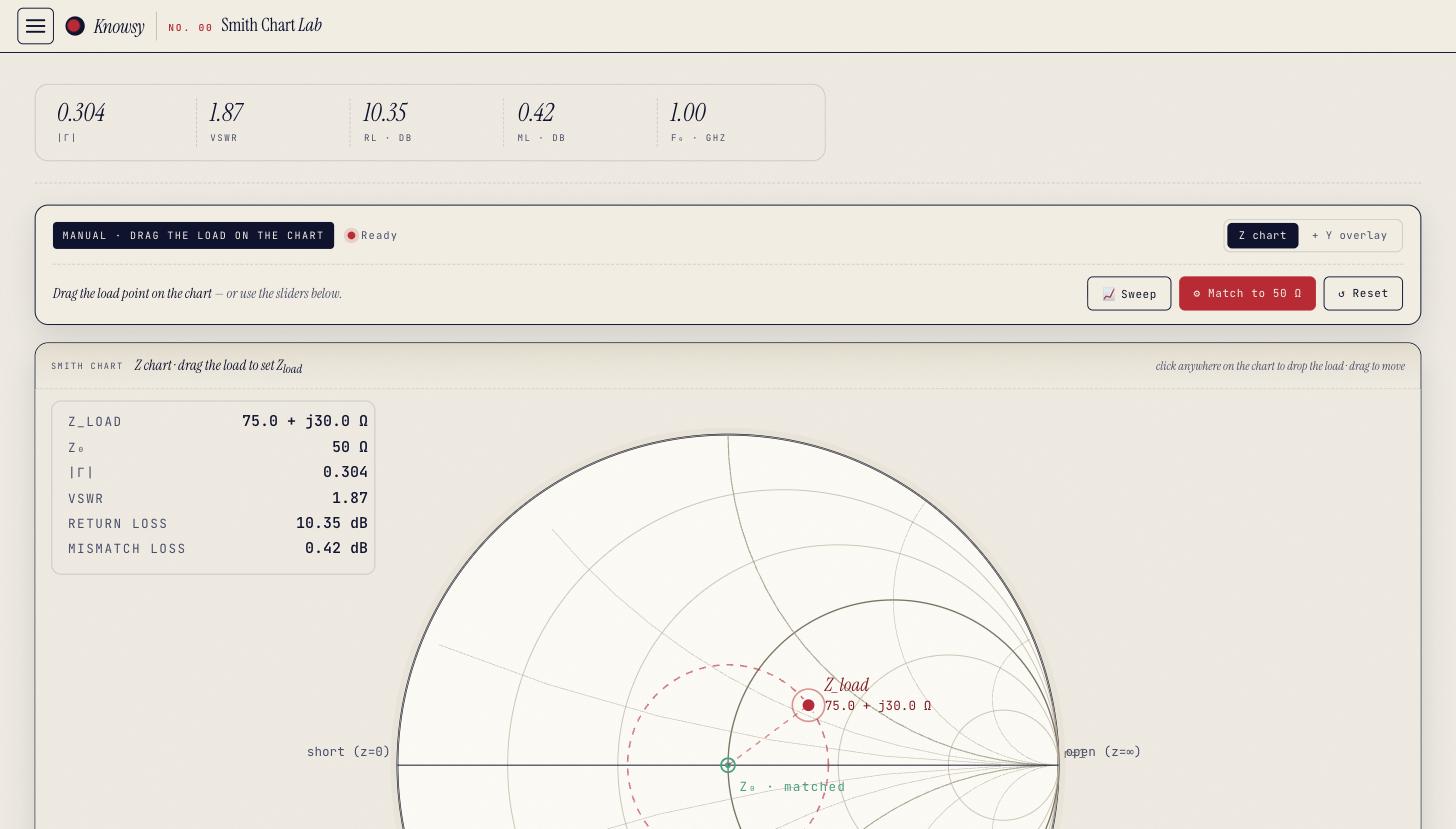Click the short (z=0) label
This screenshot has height=829, width=1456.
(x=348, y=752)
